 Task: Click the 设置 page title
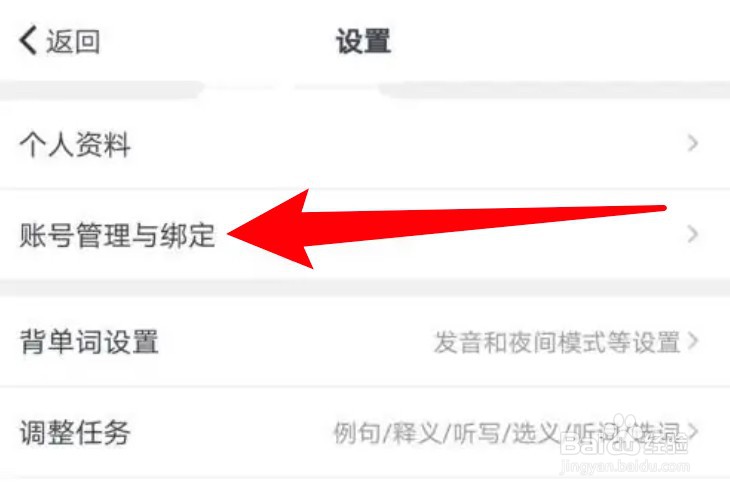[364, 41]
